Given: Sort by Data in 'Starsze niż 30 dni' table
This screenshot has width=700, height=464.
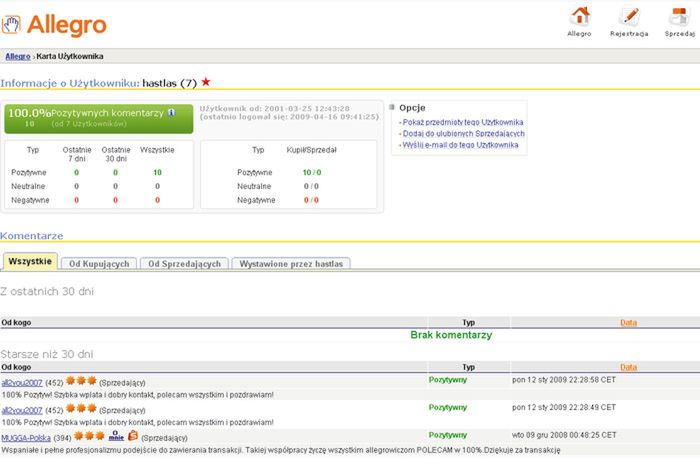Looking at the screenshot, I should click(628, 367).
